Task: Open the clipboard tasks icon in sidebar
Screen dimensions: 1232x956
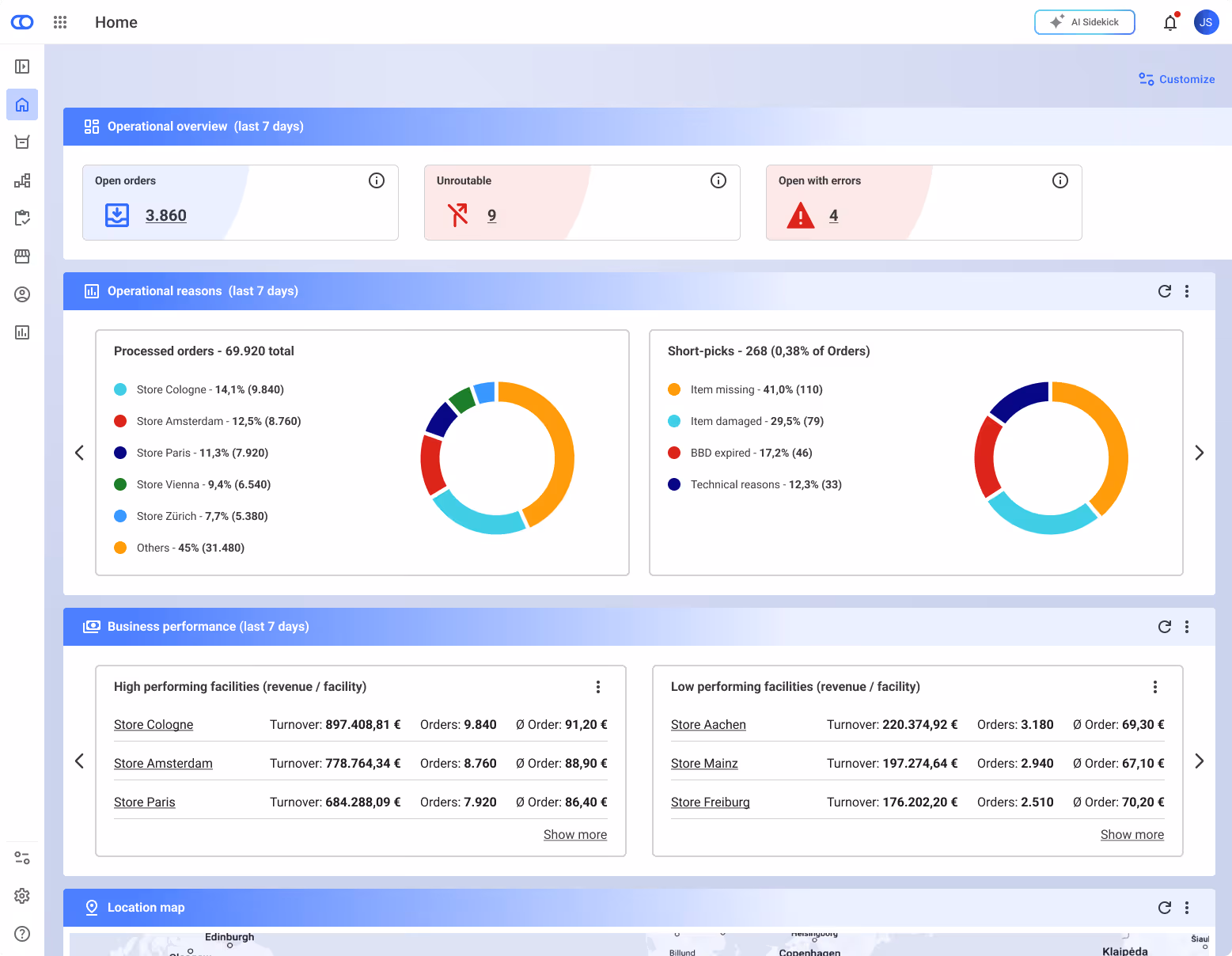Action: pos(22,218)
